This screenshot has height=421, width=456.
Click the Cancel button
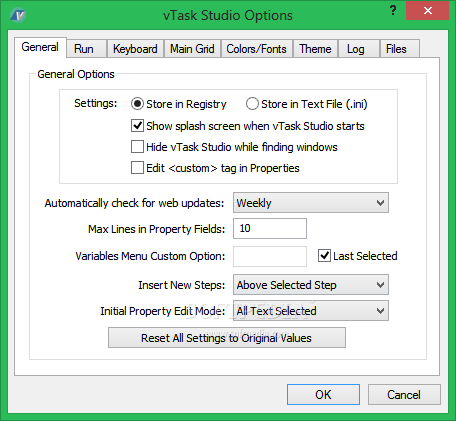pos(404,395)
